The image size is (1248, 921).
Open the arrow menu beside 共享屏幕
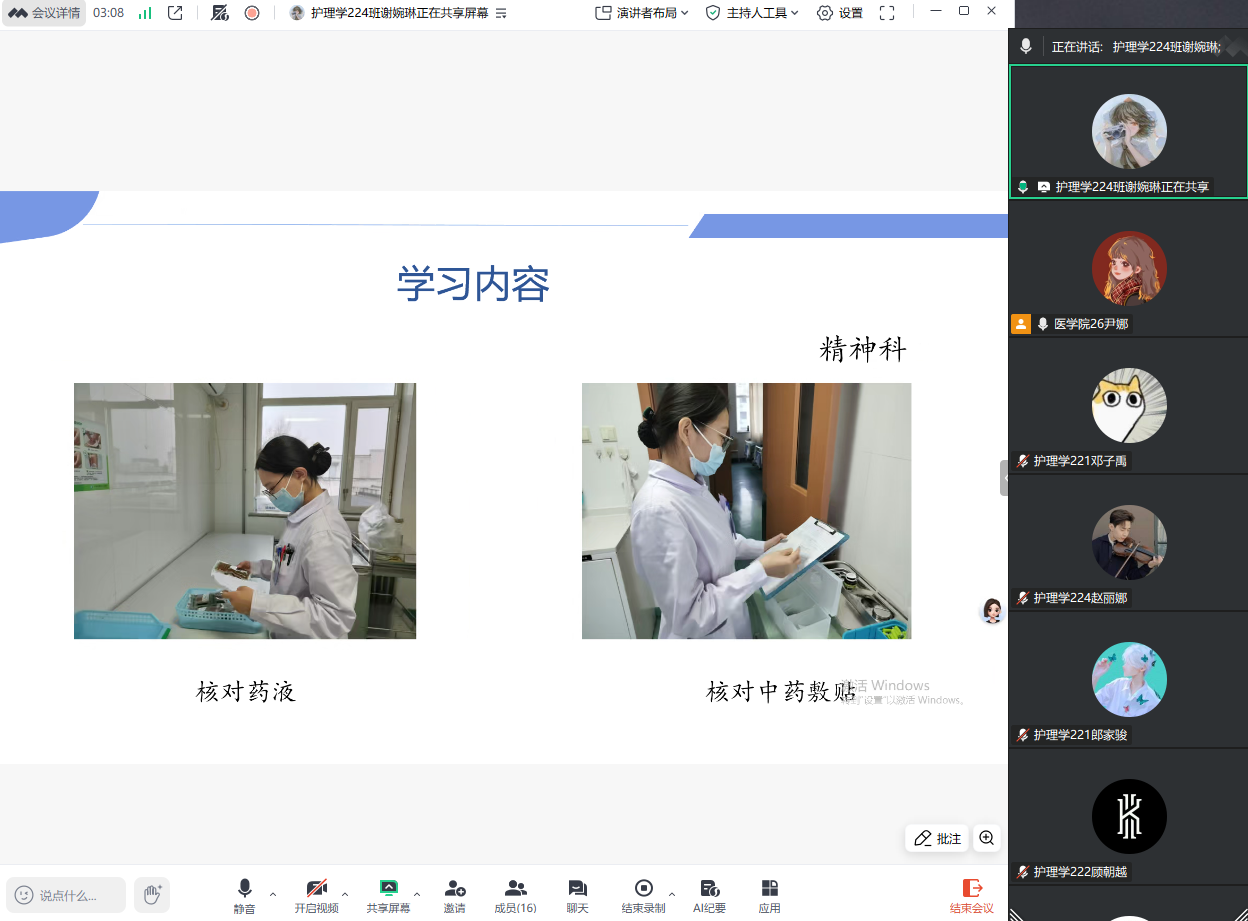(417, 894)
